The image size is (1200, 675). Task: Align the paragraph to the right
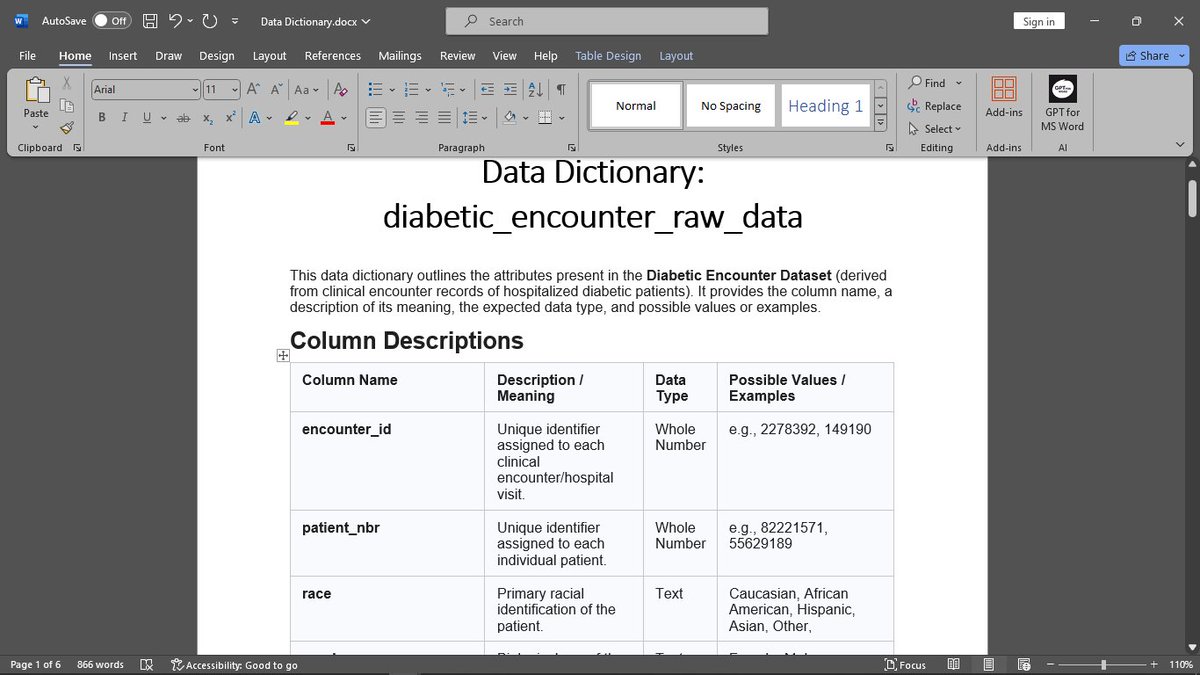421,118
